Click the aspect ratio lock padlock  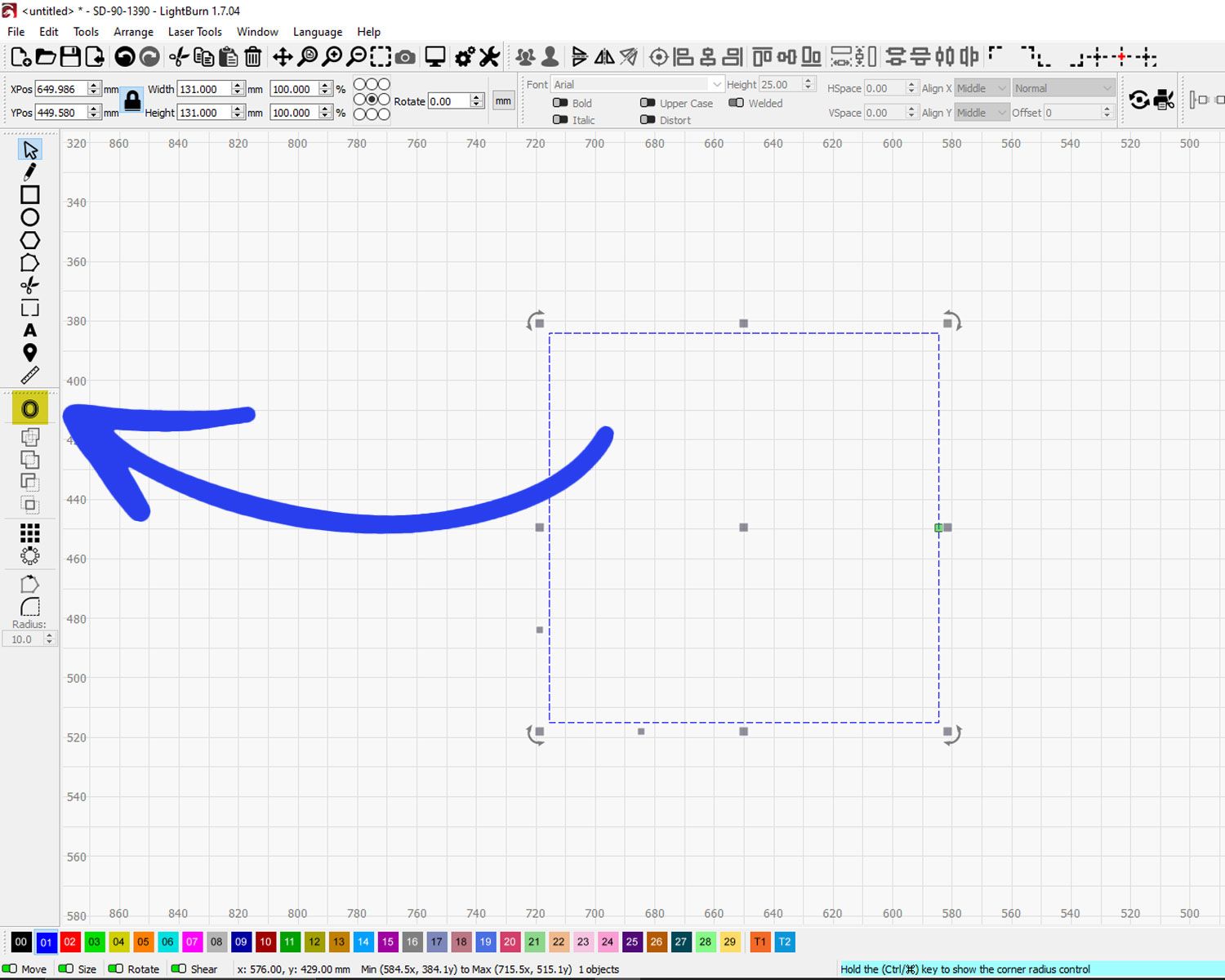click(x=131, y=100)
